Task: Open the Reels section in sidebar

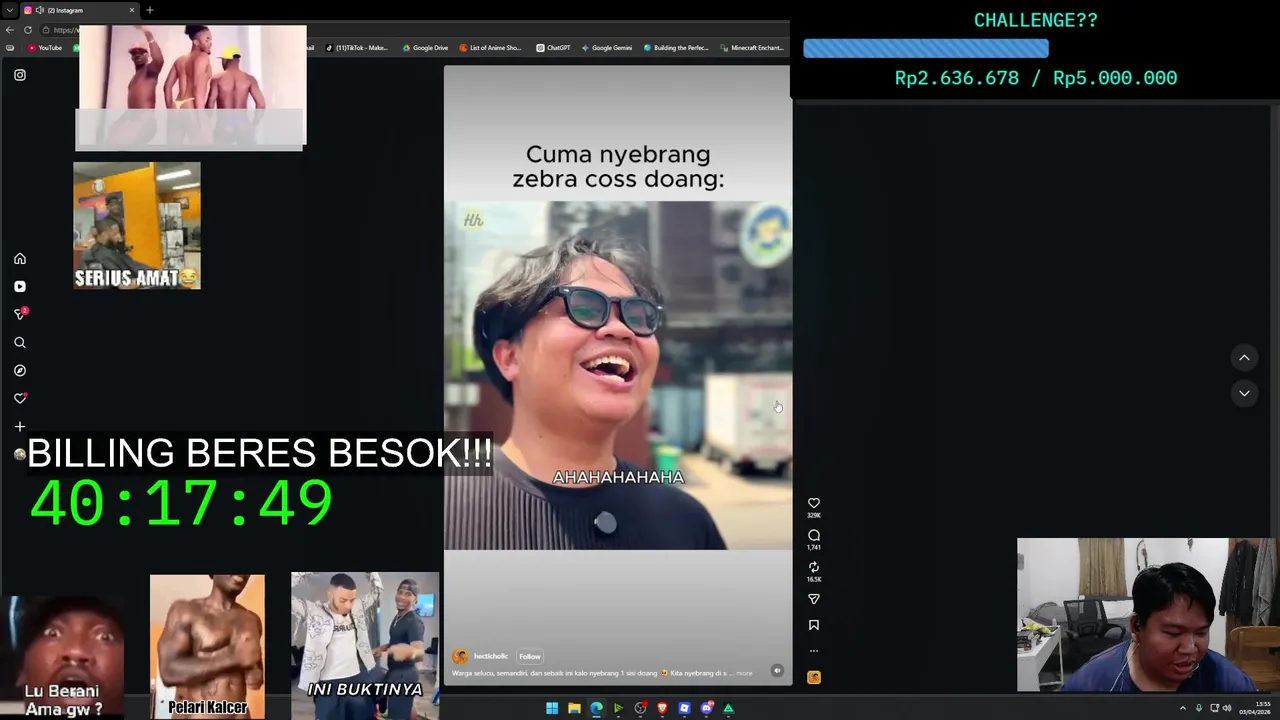Action: tap(20, 287)
